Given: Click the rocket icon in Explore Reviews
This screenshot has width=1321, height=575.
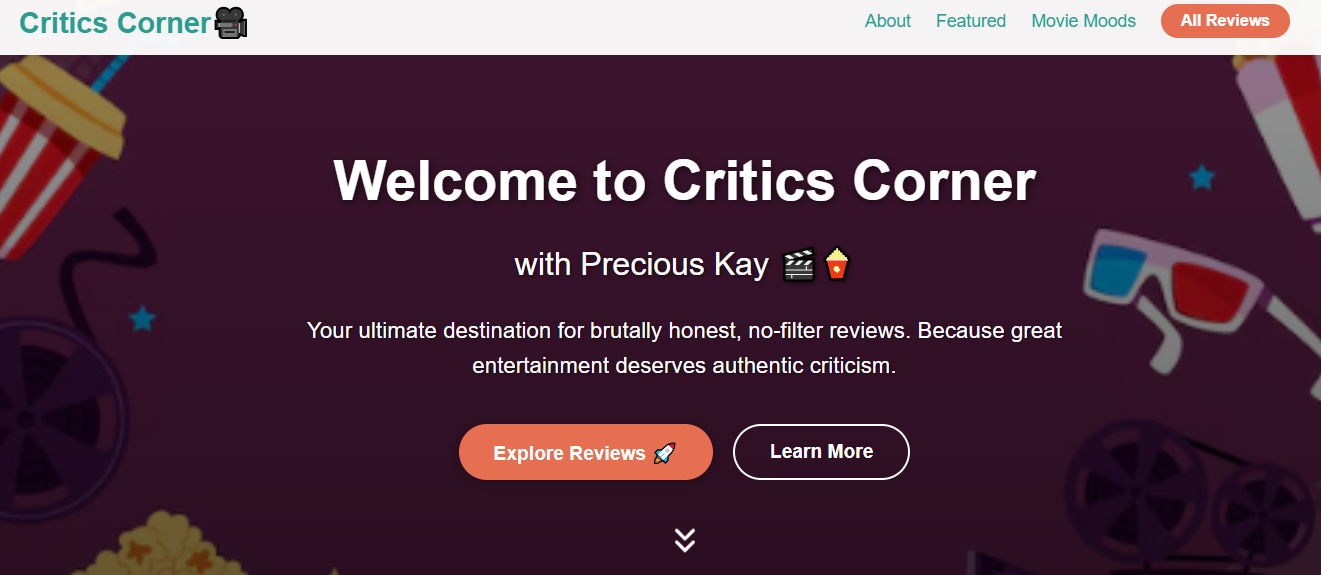Looking at the screenshot, I should [664, 454].
